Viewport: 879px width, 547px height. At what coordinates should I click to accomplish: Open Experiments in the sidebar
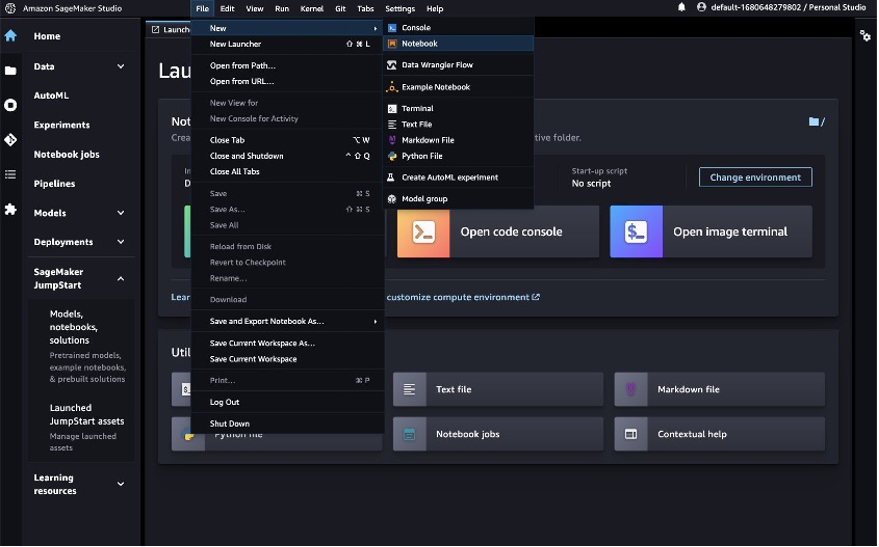pos(62,125)
